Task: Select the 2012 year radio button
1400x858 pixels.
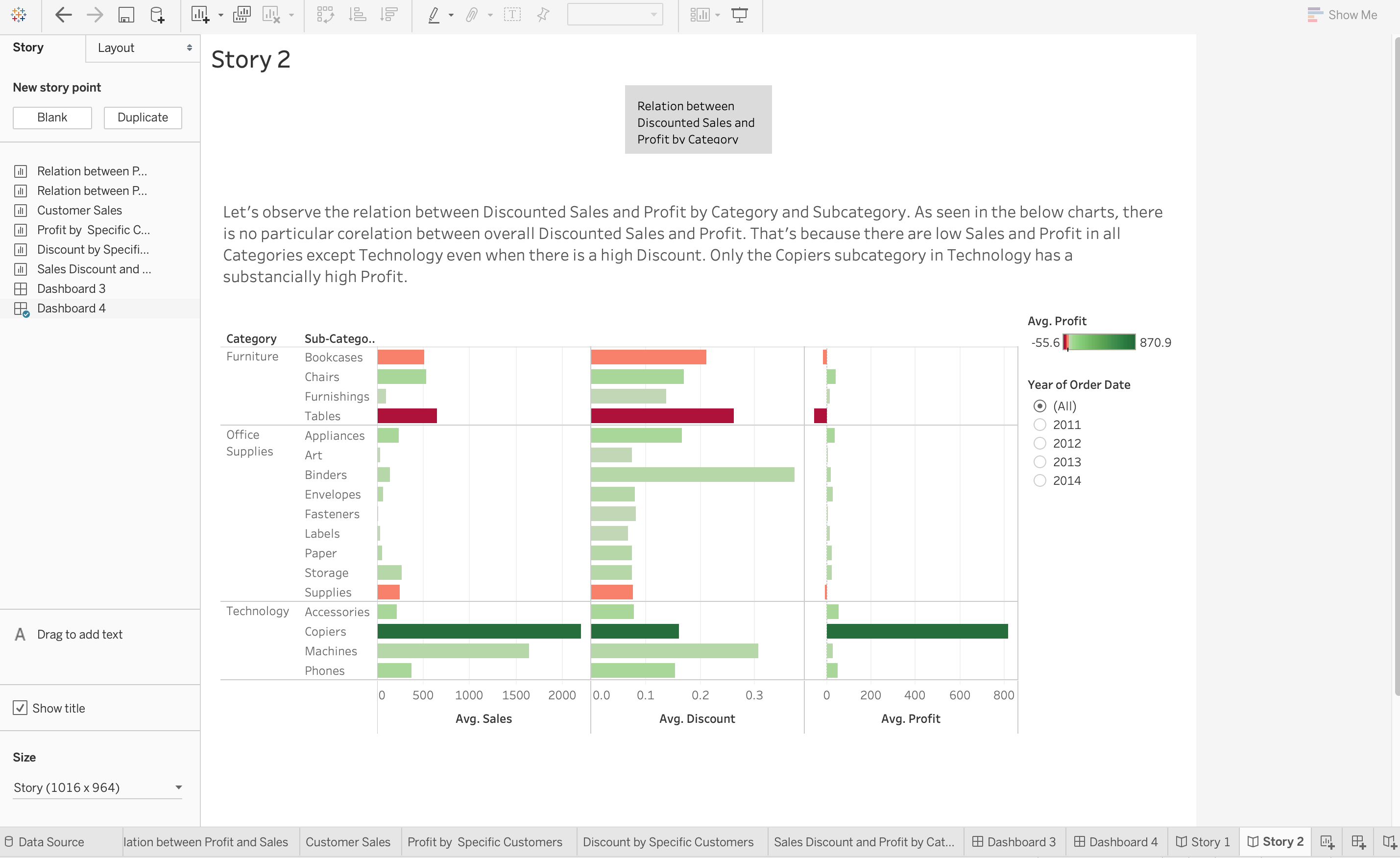Action: pyautogui.click(x=1039, y=443)
